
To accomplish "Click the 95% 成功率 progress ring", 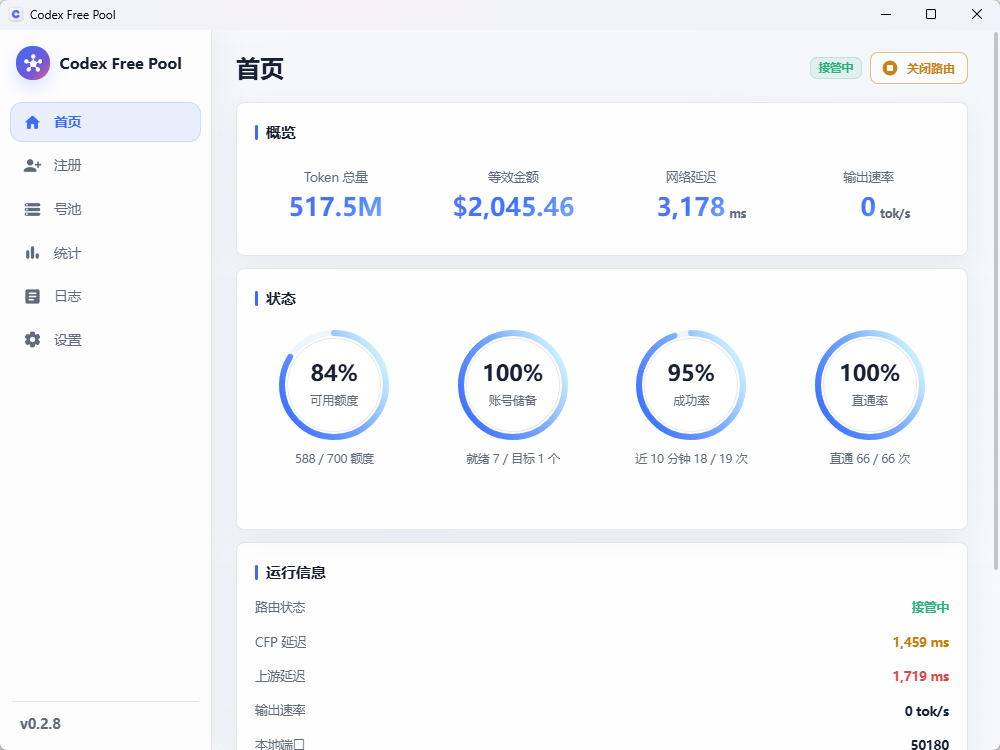I will [691, 385].
